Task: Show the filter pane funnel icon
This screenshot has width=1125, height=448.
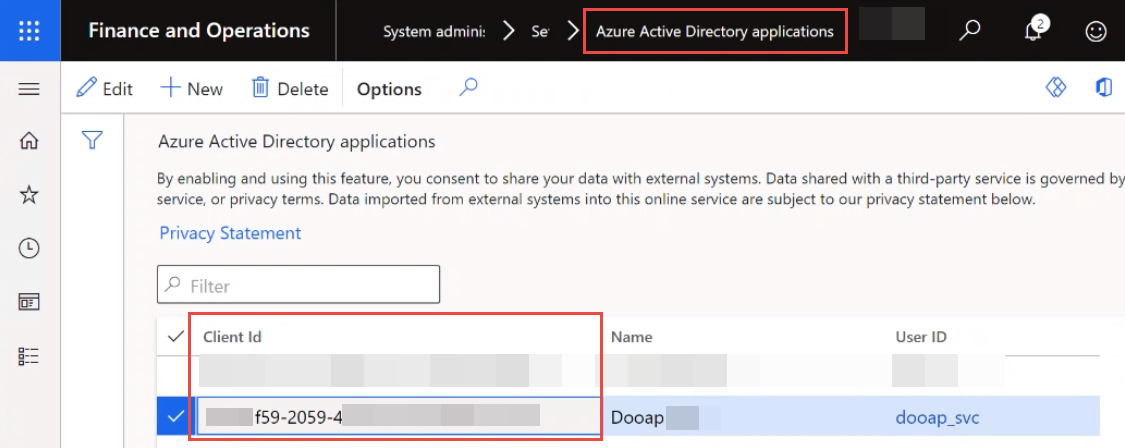Action: (92, 140)
